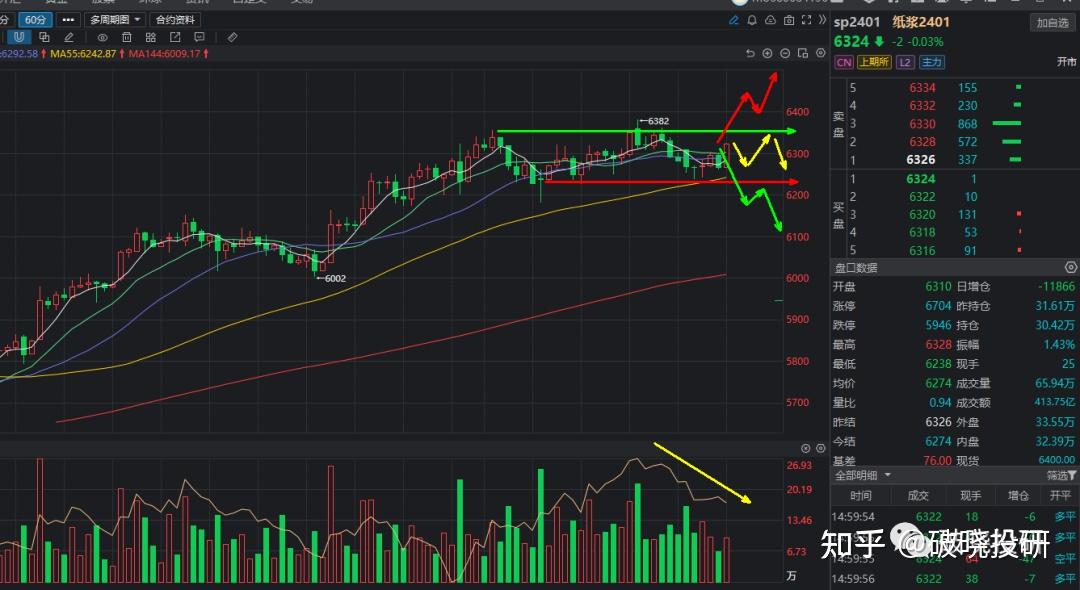Open more periods with the ellipsis button
1080x590 pixels.
pos(67,20)
